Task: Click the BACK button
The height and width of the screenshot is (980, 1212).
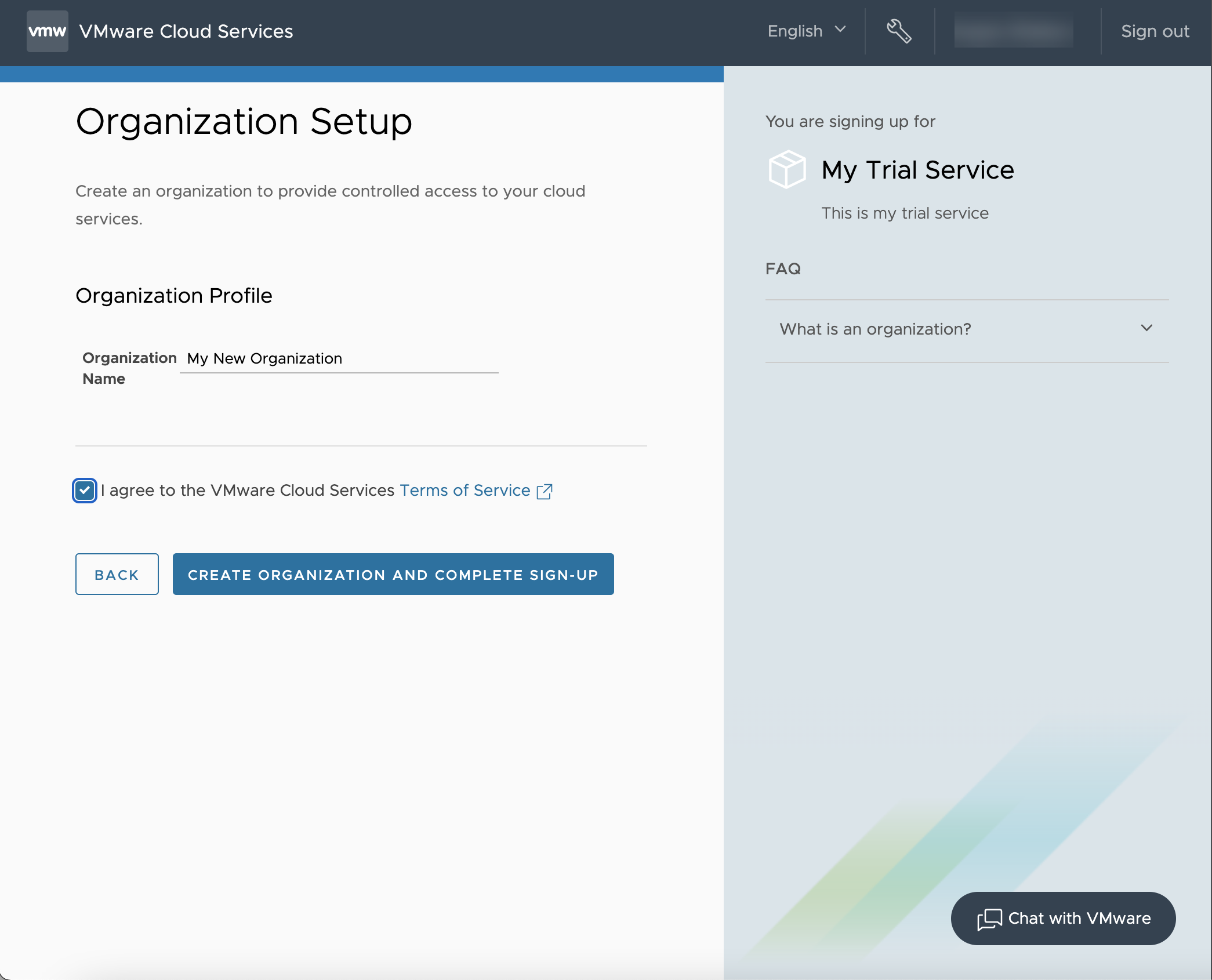Action: (x=117, y=574)
